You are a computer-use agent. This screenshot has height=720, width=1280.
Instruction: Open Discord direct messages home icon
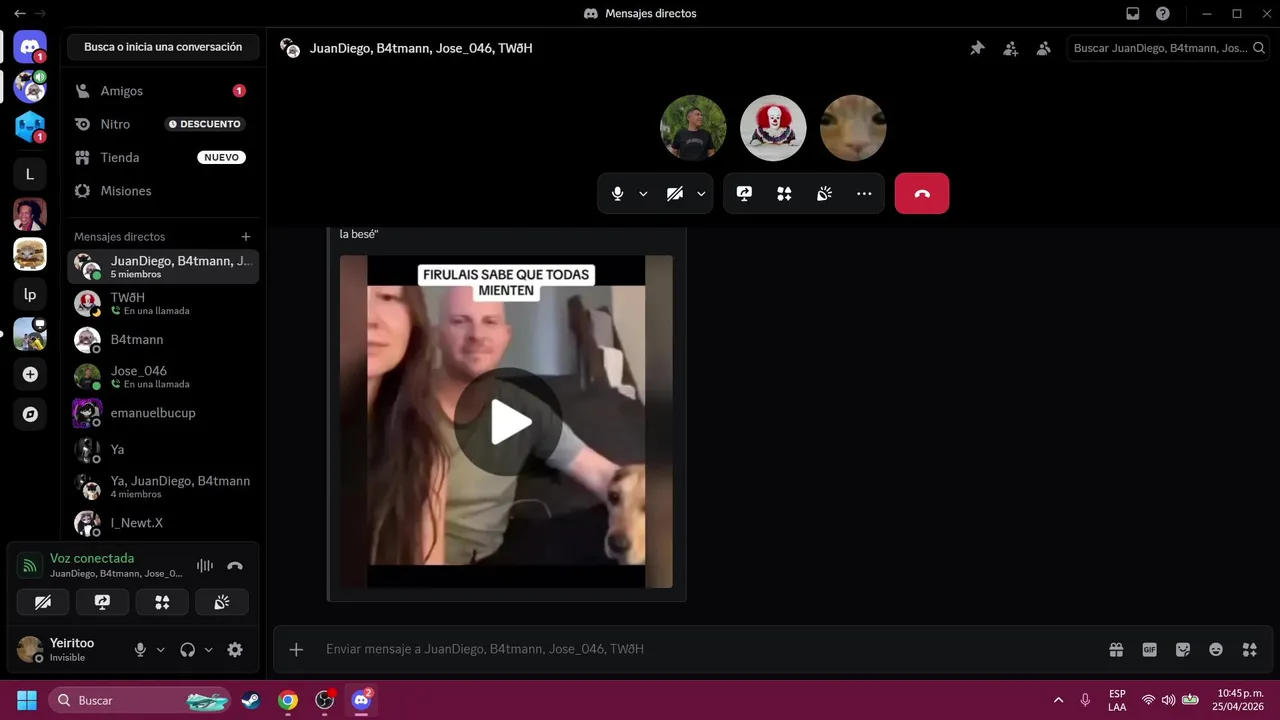pyautogui.click(x=30, y=47)
